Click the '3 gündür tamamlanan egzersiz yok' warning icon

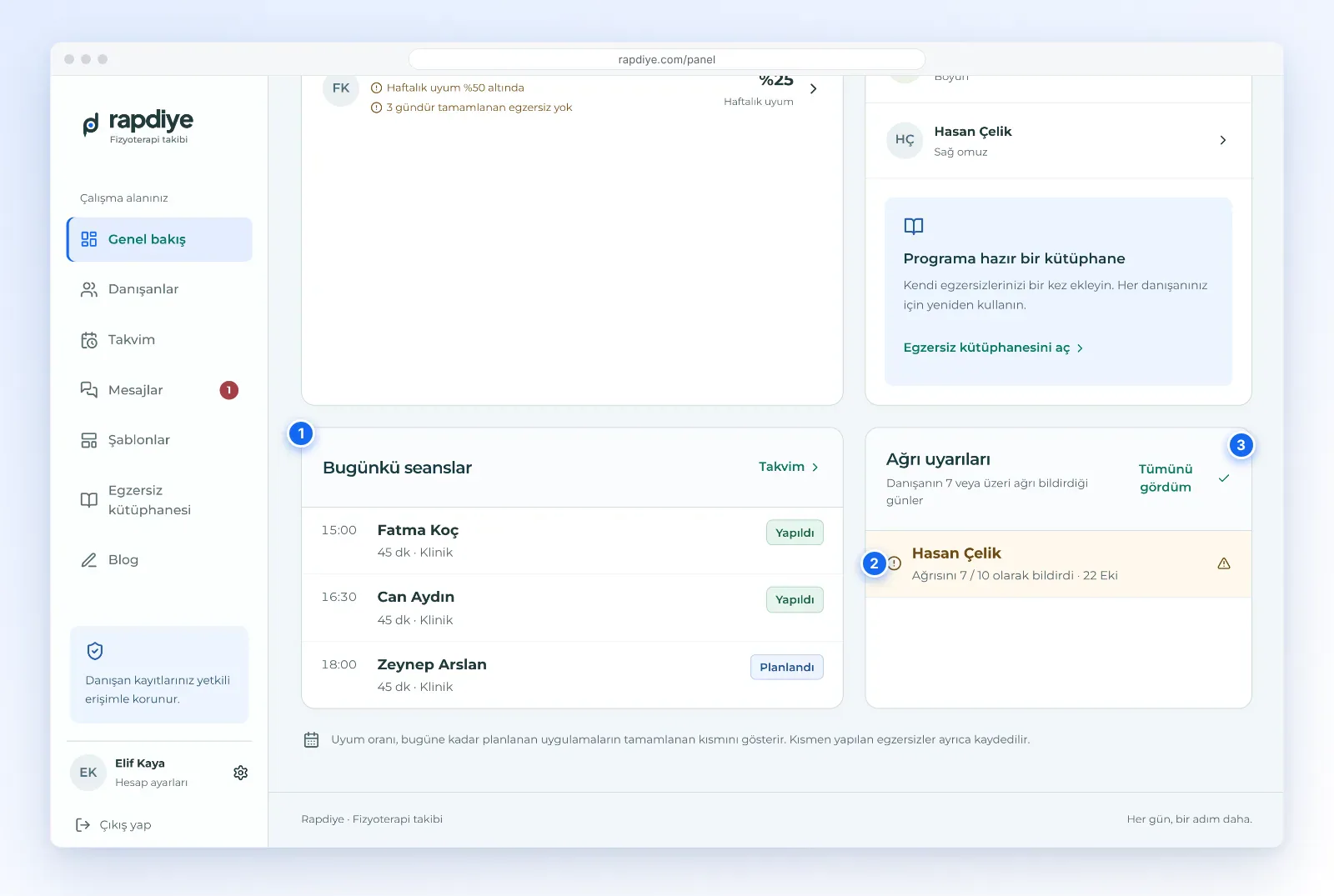(x=376, y=108)
